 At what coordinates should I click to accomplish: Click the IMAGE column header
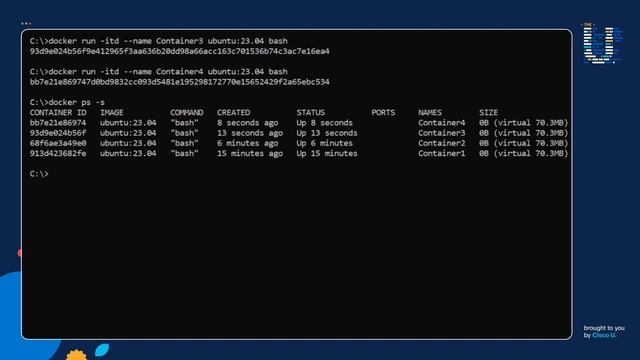pyautogui.click(x=112, y=112)
